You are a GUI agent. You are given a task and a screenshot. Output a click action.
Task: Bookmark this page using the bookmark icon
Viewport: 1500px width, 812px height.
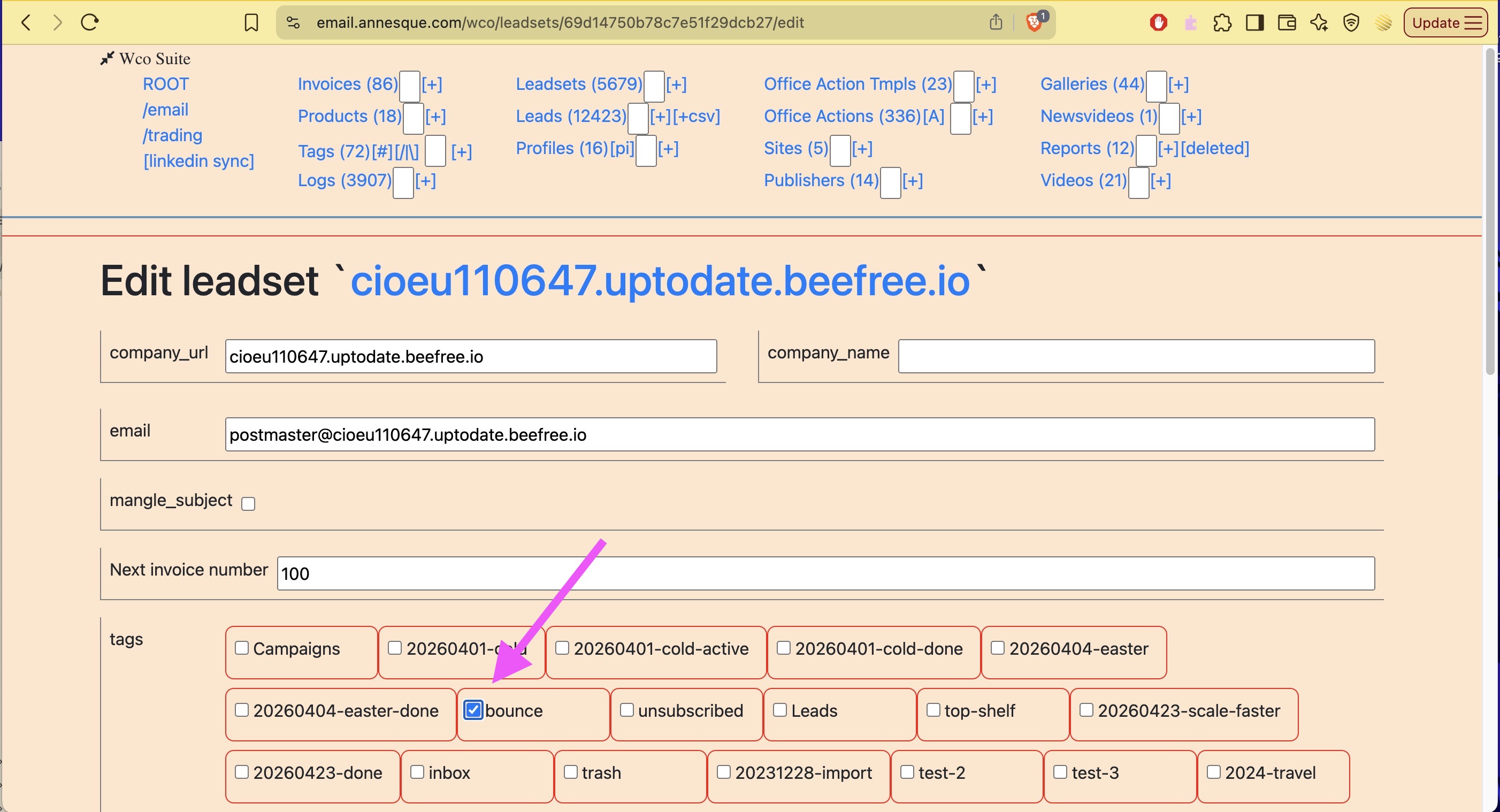click(x=251, y=22)
